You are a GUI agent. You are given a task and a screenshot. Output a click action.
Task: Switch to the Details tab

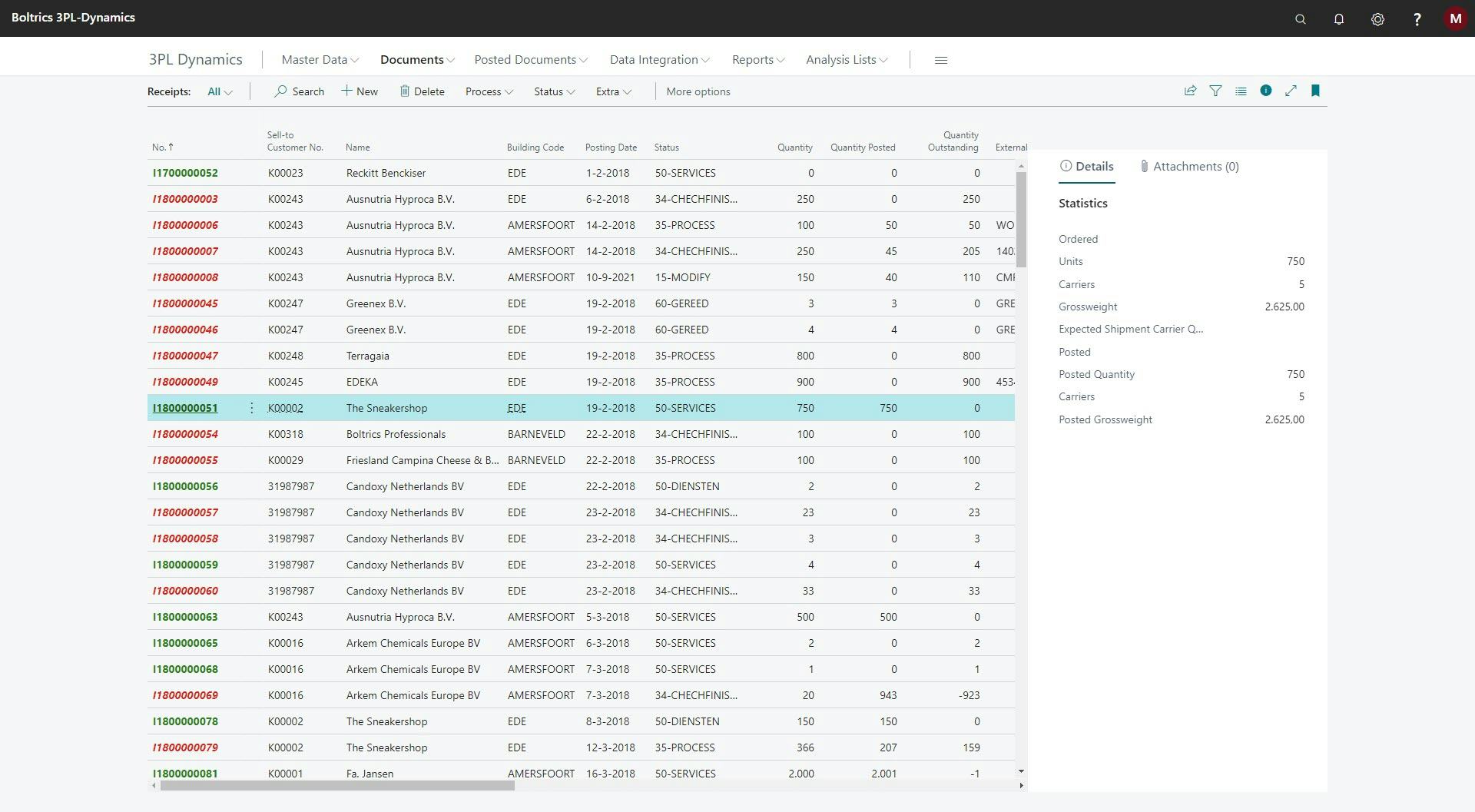pyautogui.click(x=1086, y=167)
